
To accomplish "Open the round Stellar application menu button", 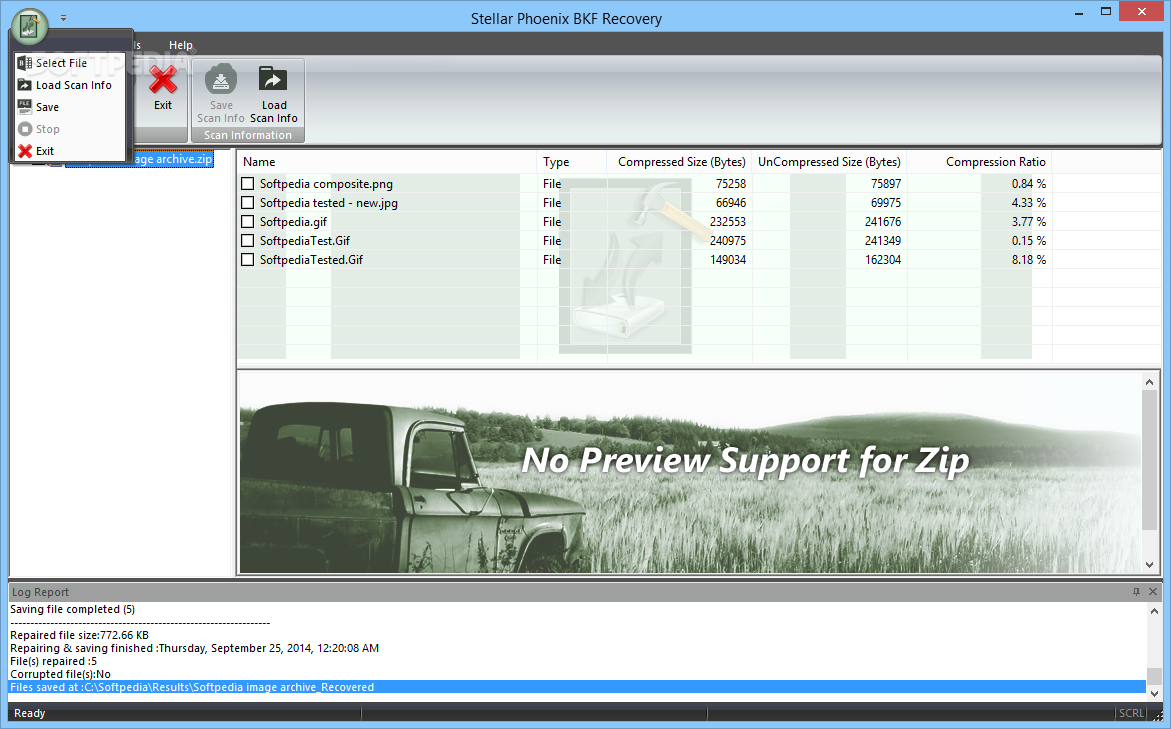I will pos(30,26).
